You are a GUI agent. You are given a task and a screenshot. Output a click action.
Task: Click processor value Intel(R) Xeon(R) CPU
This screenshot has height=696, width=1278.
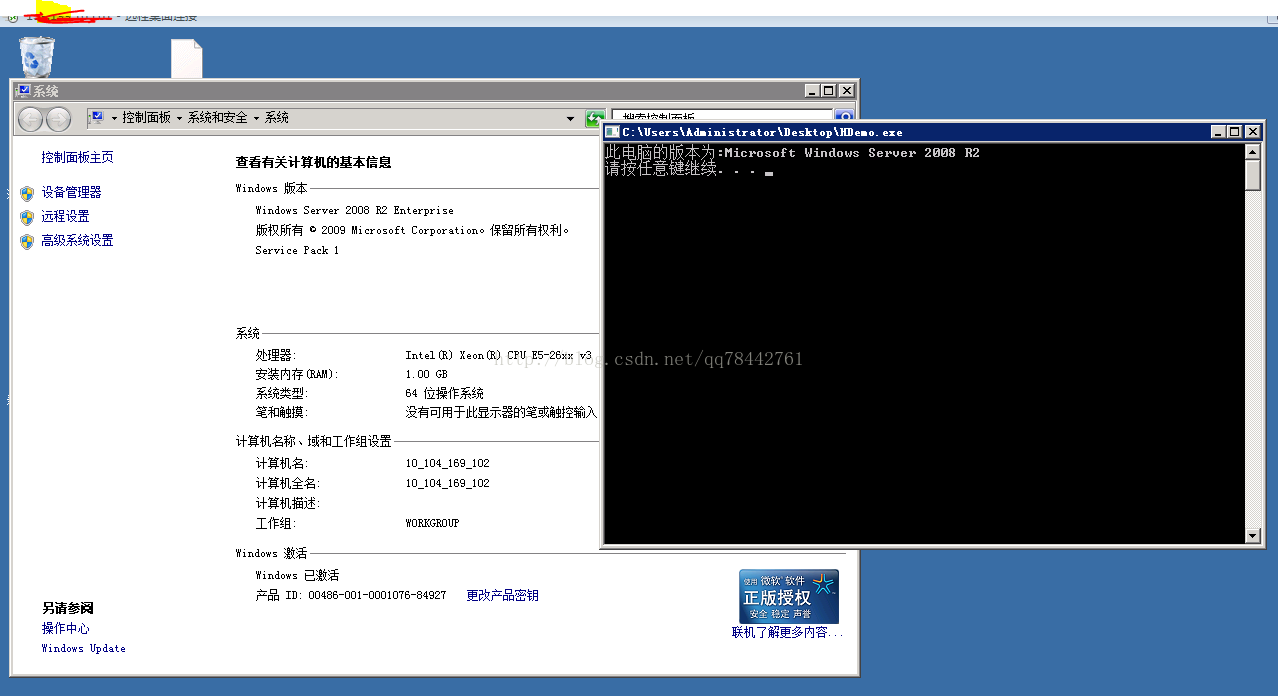click(x=498, y=355)
